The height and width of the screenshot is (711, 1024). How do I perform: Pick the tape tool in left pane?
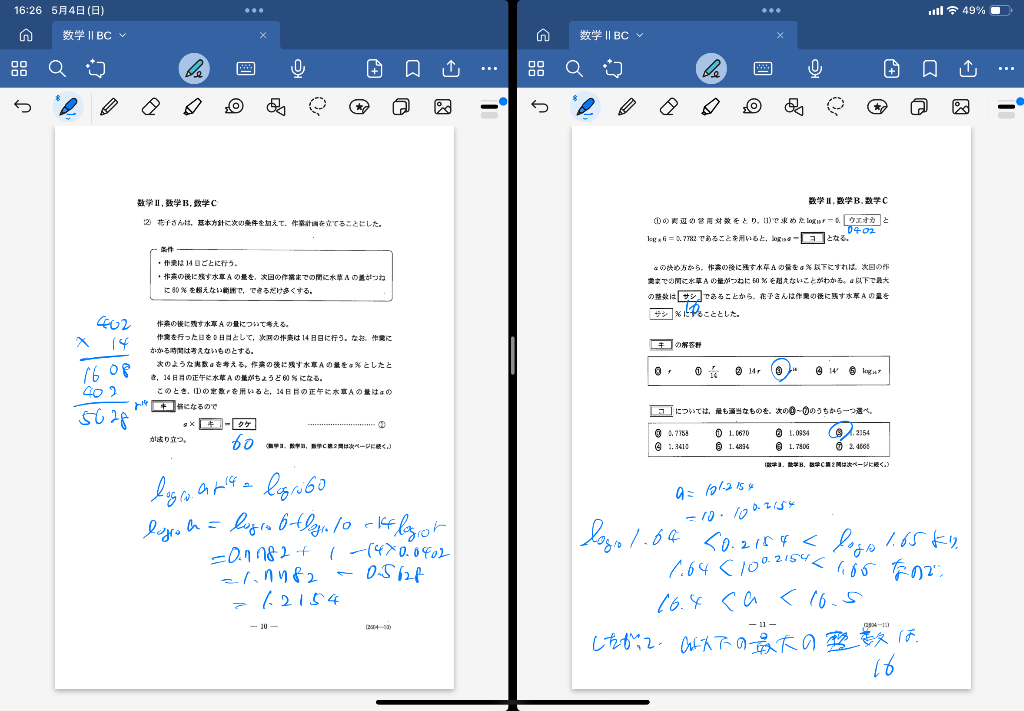[x=234, y=106]
